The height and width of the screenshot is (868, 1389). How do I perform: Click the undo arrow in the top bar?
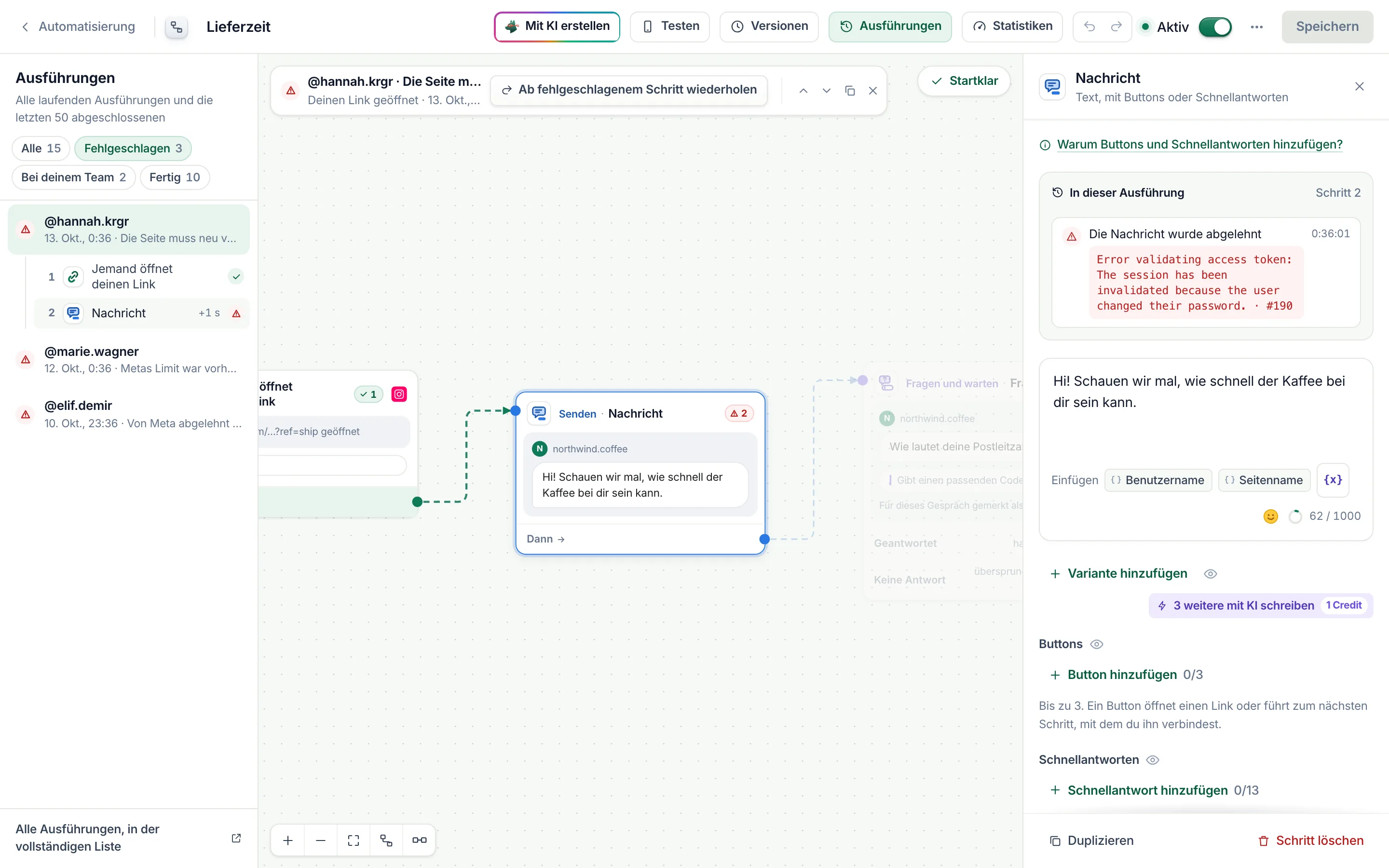click(x=1089, y=27)
